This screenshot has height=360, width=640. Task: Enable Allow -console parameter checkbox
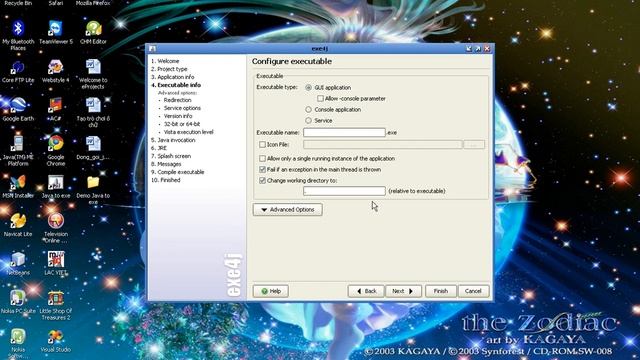[320, 98]
